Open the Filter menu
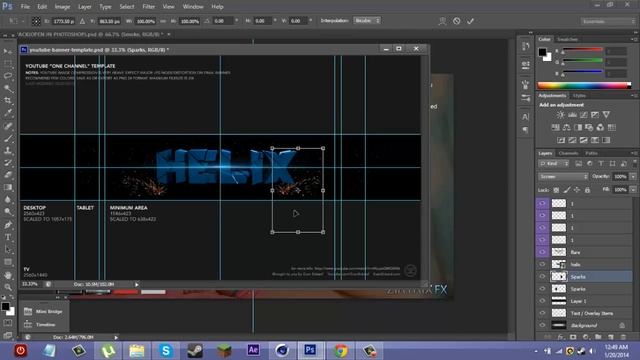640x360 pixels. click(149, 7)
